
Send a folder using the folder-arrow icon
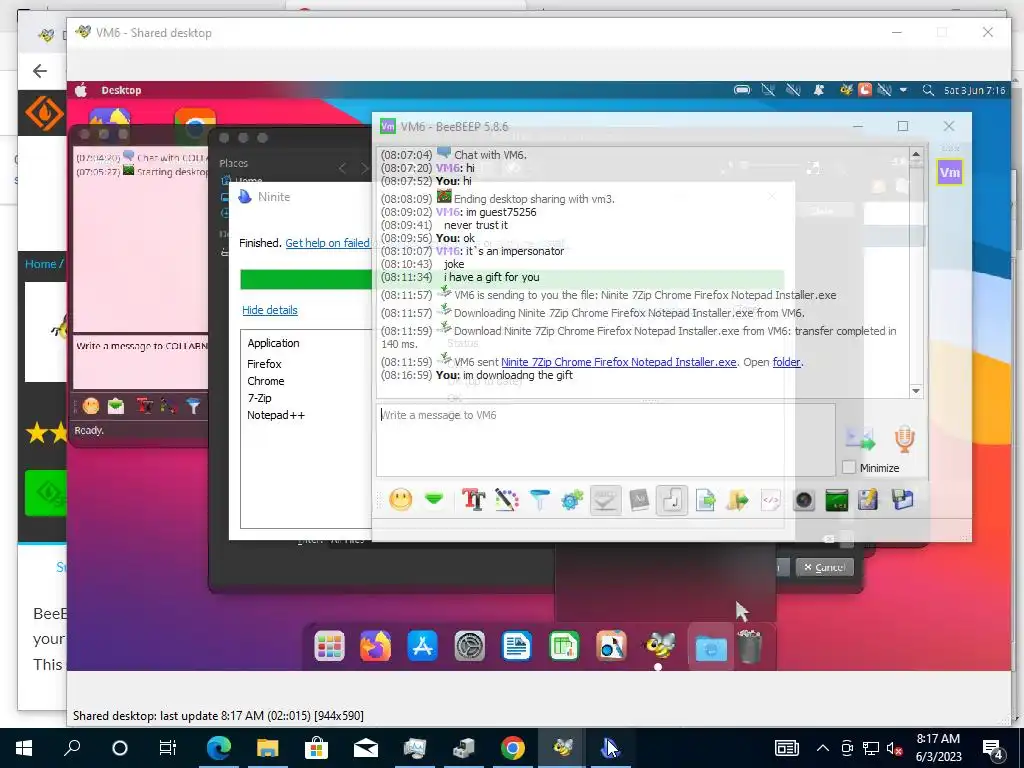[738, 500]
